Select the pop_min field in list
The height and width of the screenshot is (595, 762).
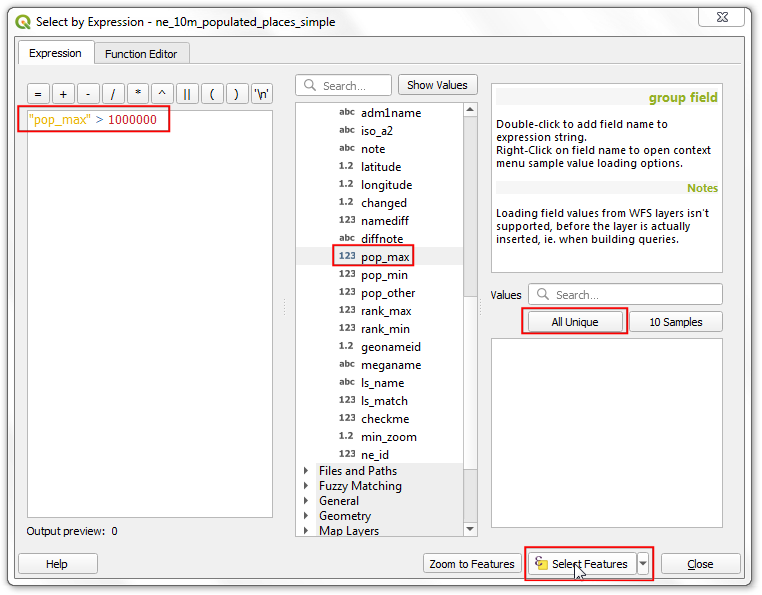click(x=384, y=275)
